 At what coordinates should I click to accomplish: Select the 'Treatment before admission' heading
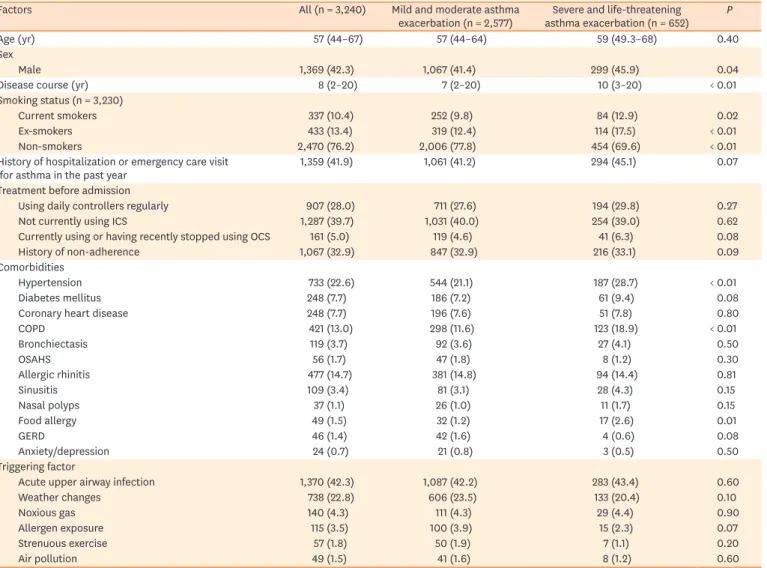coord(65,190)
